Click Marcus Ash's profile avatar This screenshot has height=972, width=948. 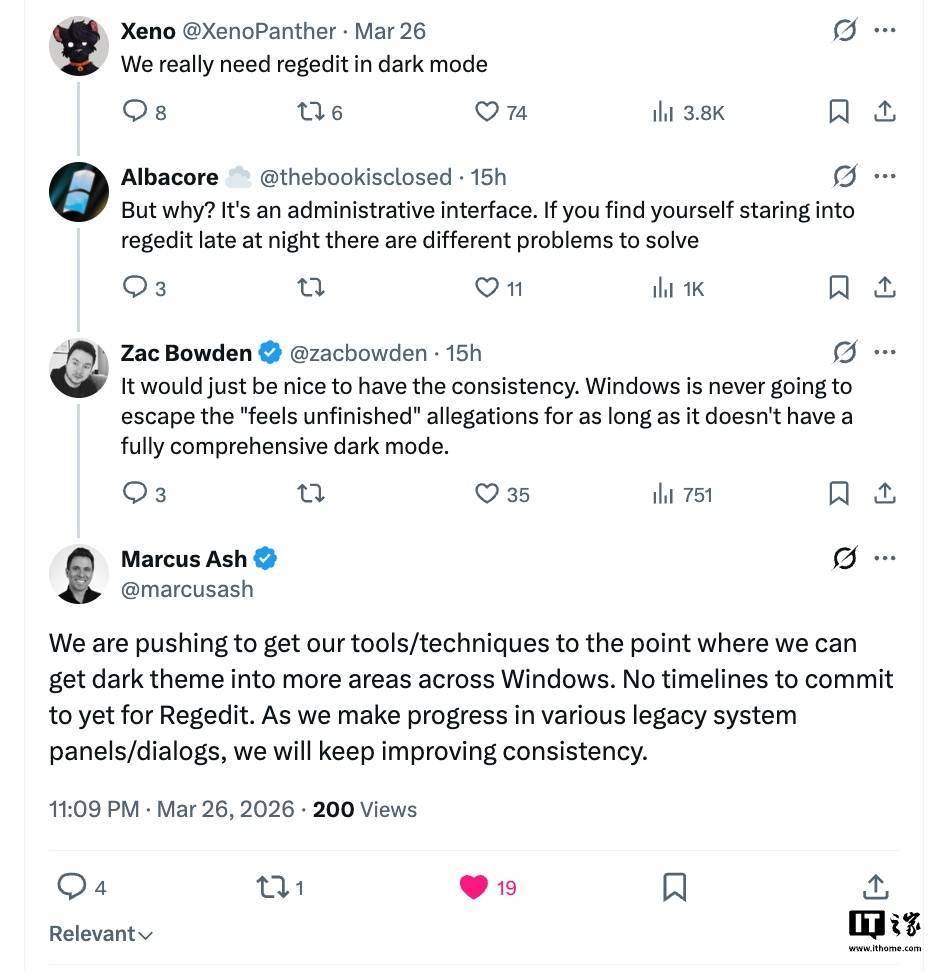pos(79,574)
